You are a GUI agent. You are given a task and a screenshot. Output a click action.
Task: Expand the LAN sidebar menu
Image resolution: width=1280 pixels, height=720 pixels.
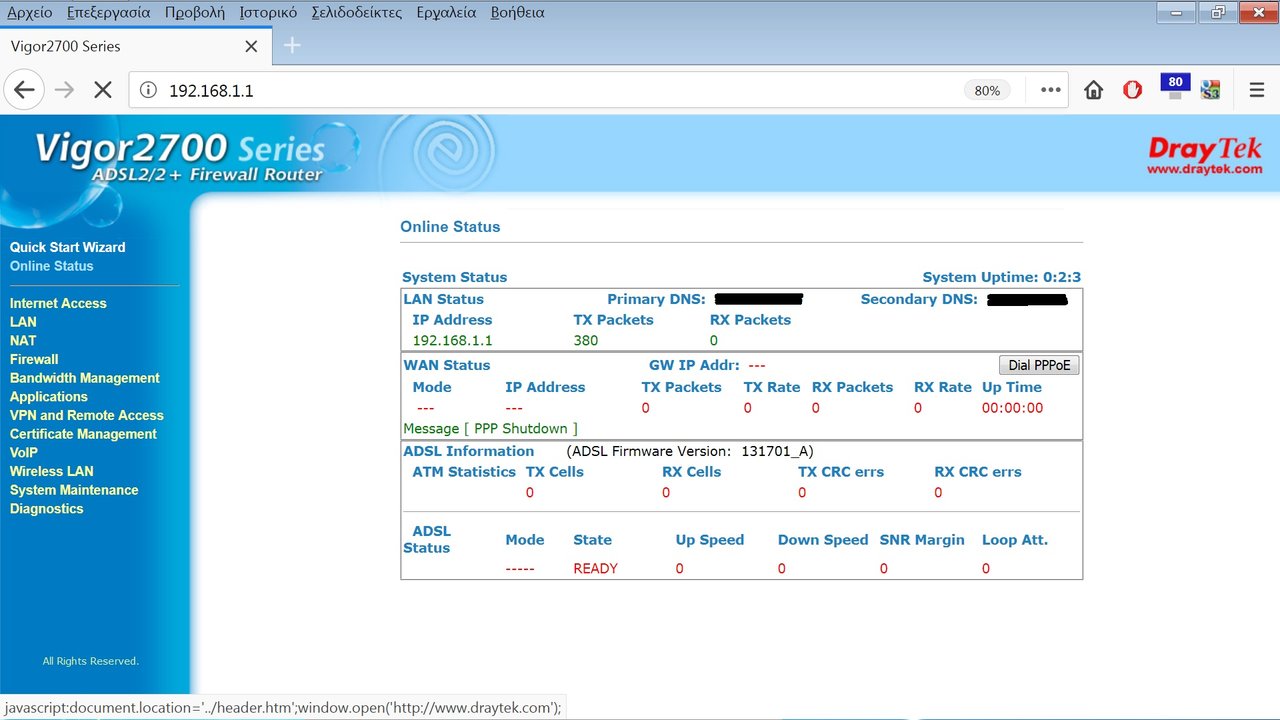click(x=23, y=322)
